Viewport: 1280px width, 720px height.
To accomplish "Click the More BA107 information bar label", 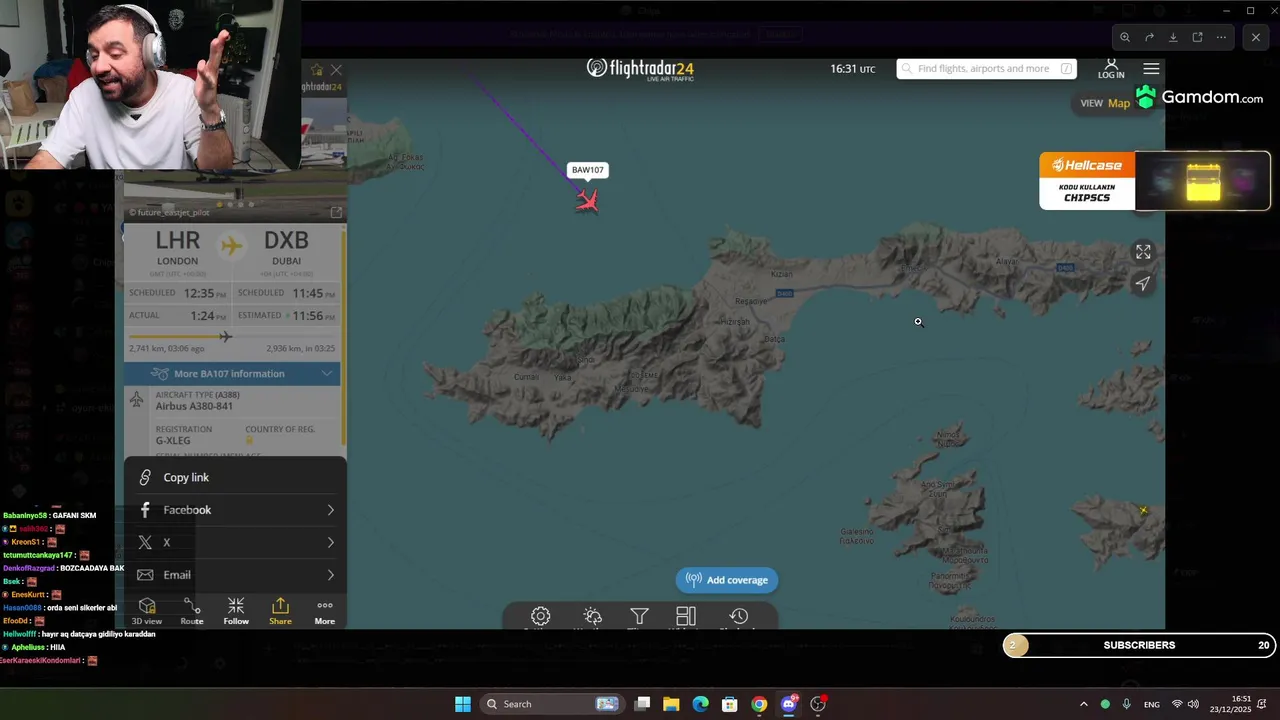I will (x=229, y=374).
